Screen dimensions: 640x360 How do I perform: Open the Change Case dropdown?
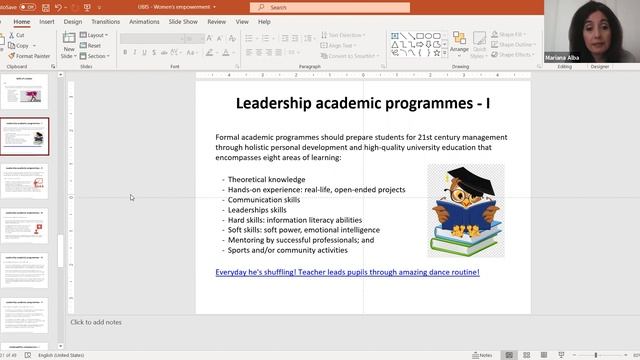(x=191, y=52)
